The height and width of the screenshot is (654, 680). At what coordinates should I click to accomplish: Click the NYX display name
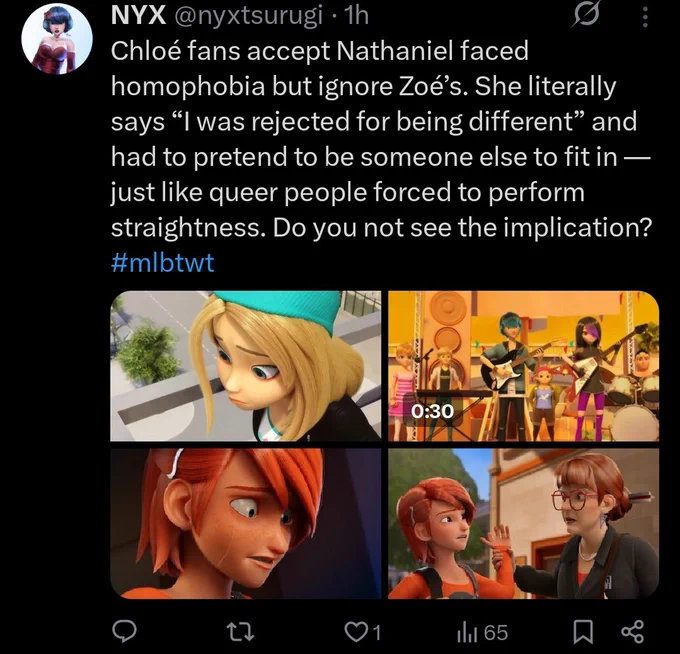click(x=138, y=15)
